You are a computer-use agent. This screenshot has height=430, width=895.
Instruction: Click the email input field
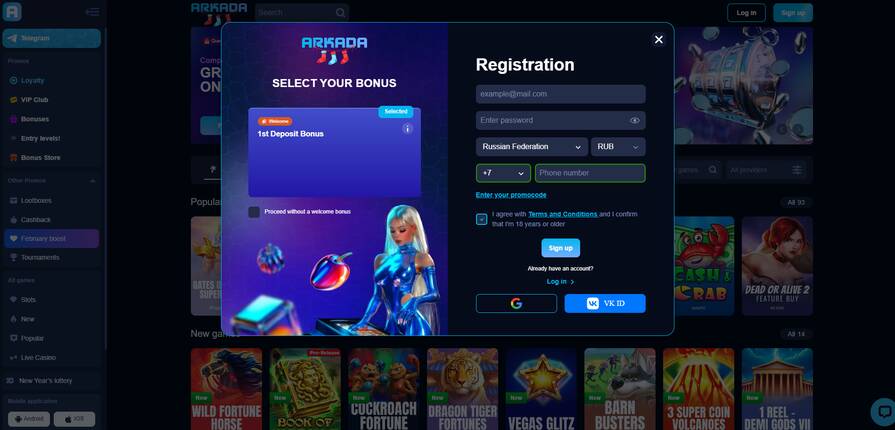[561, 94]
